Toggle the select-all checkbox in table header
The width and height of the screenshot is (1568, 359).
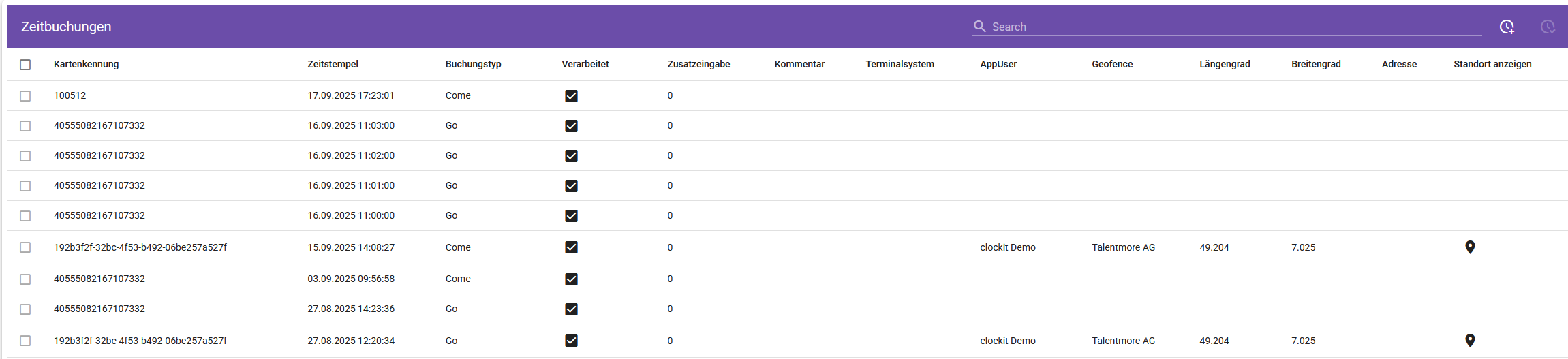click(x=25, y=65)
